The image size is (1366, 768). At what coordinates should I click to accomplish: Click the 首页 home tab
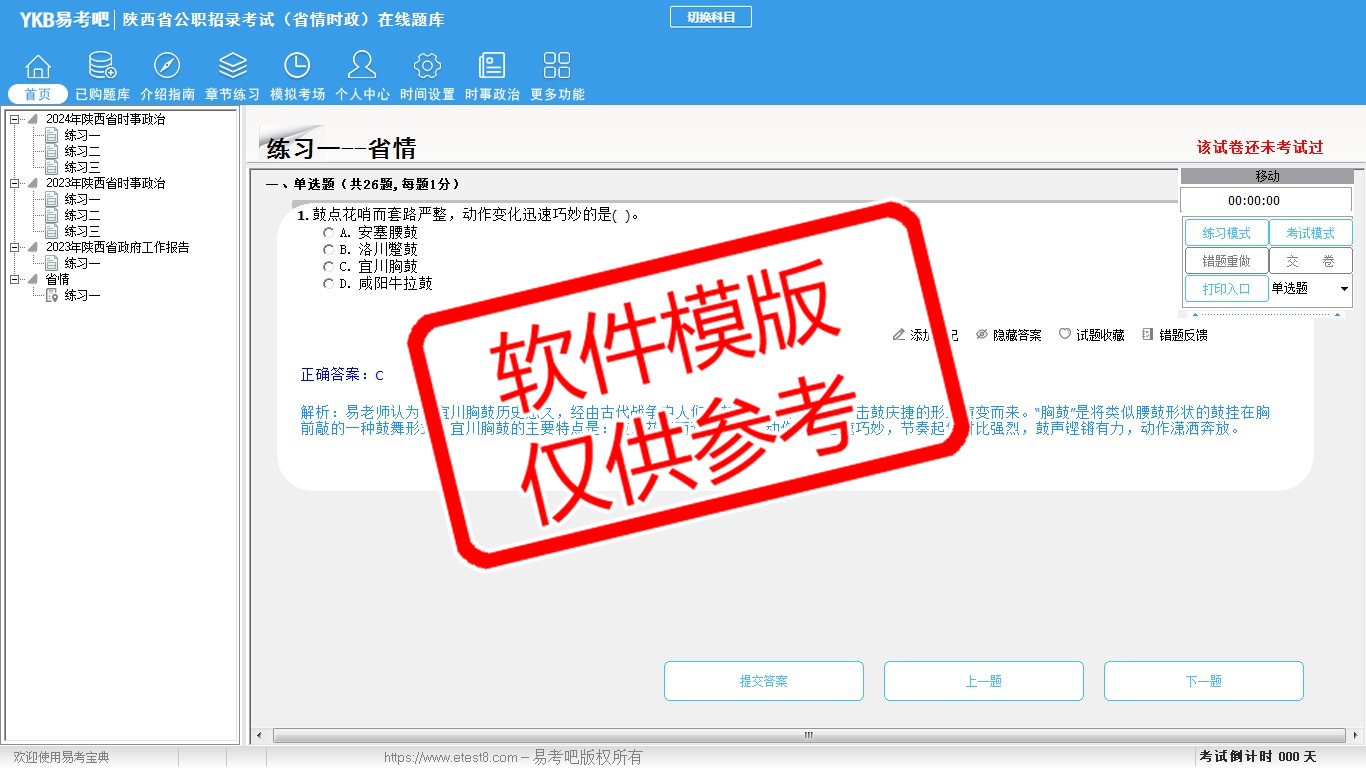coord(38,94)
